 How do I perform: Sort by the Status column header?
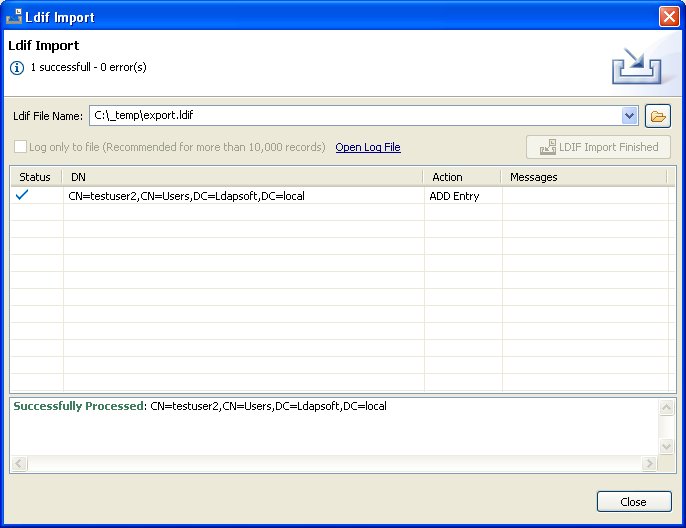[x=35, y=177]
